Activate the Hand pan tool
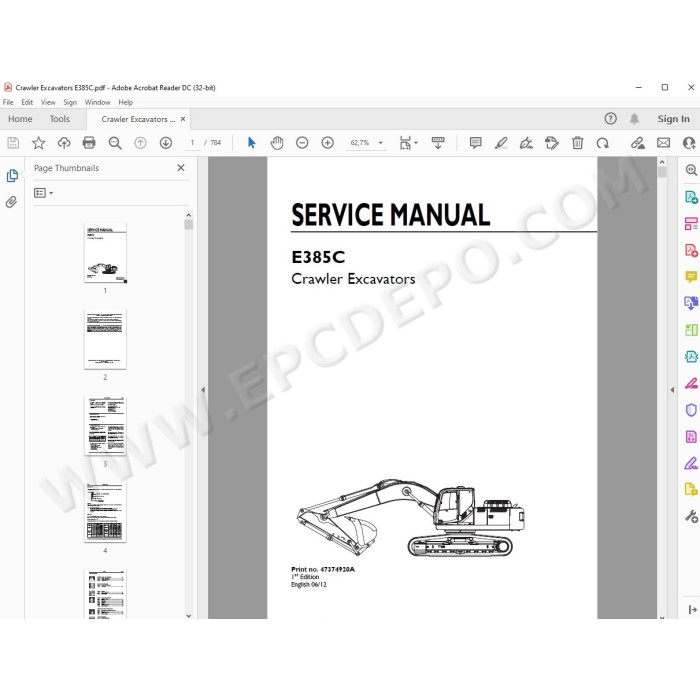 click(277, 143)
